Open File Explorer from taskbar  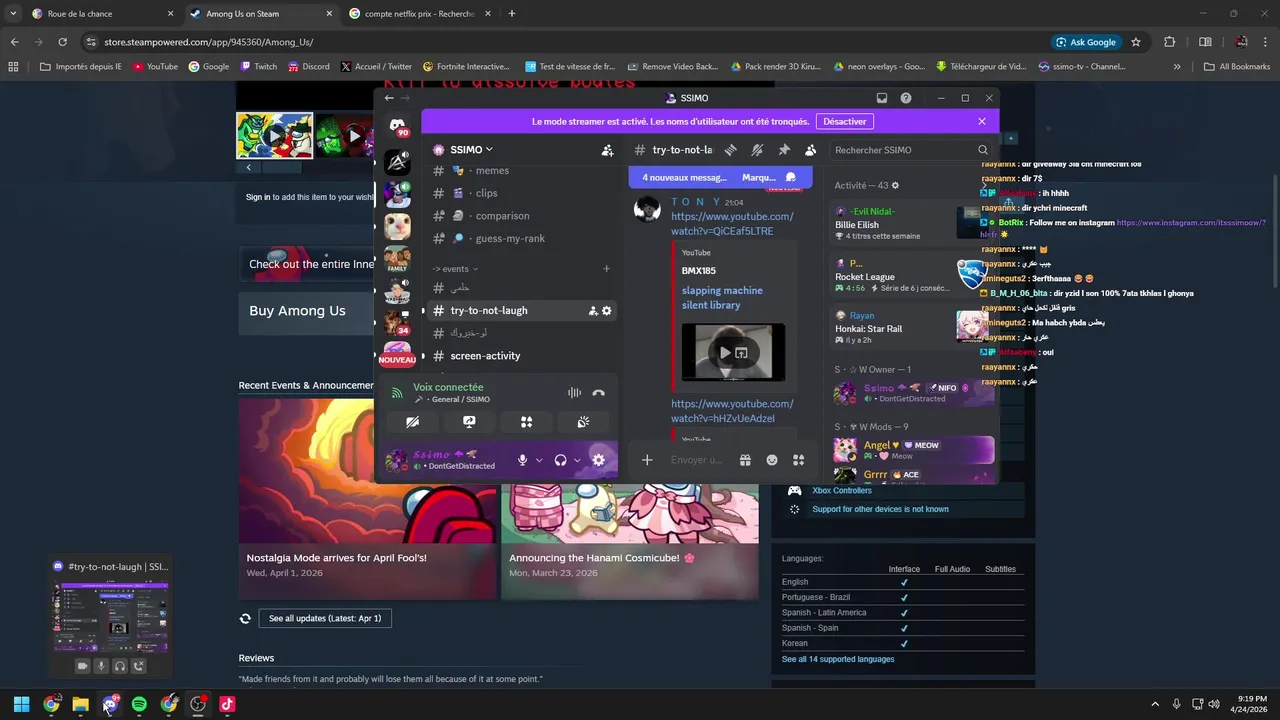pyautogui.click(x=80, y=704)
